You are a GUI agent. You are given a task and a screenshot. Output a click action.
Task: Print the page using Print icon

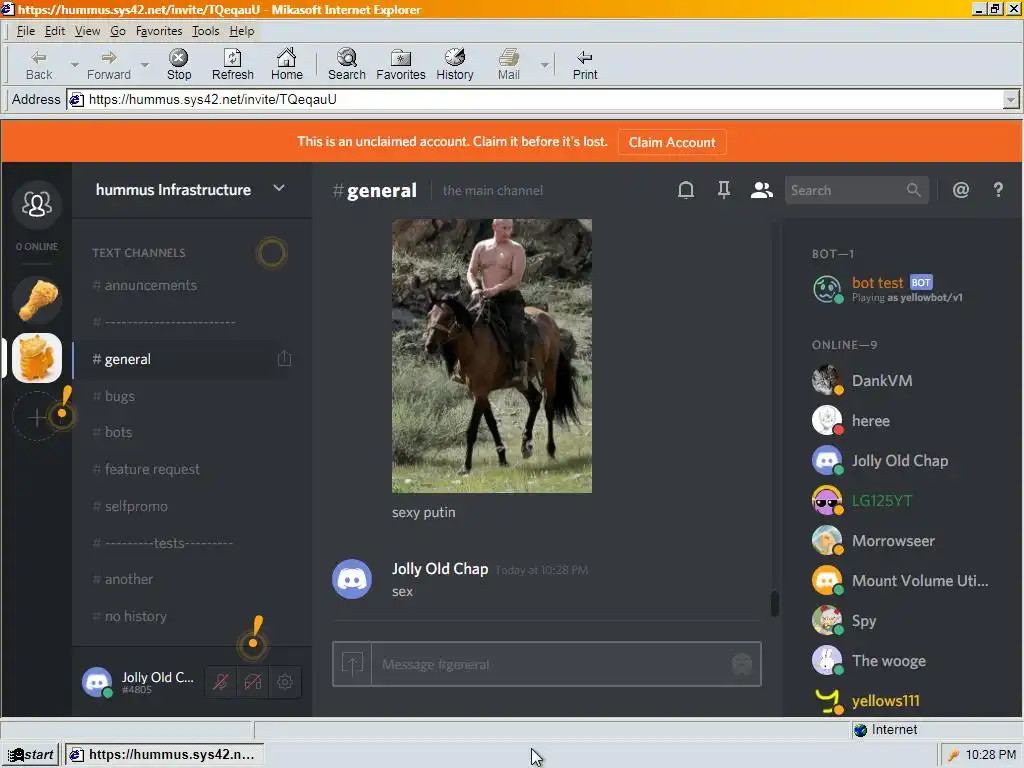click(584, 65)
